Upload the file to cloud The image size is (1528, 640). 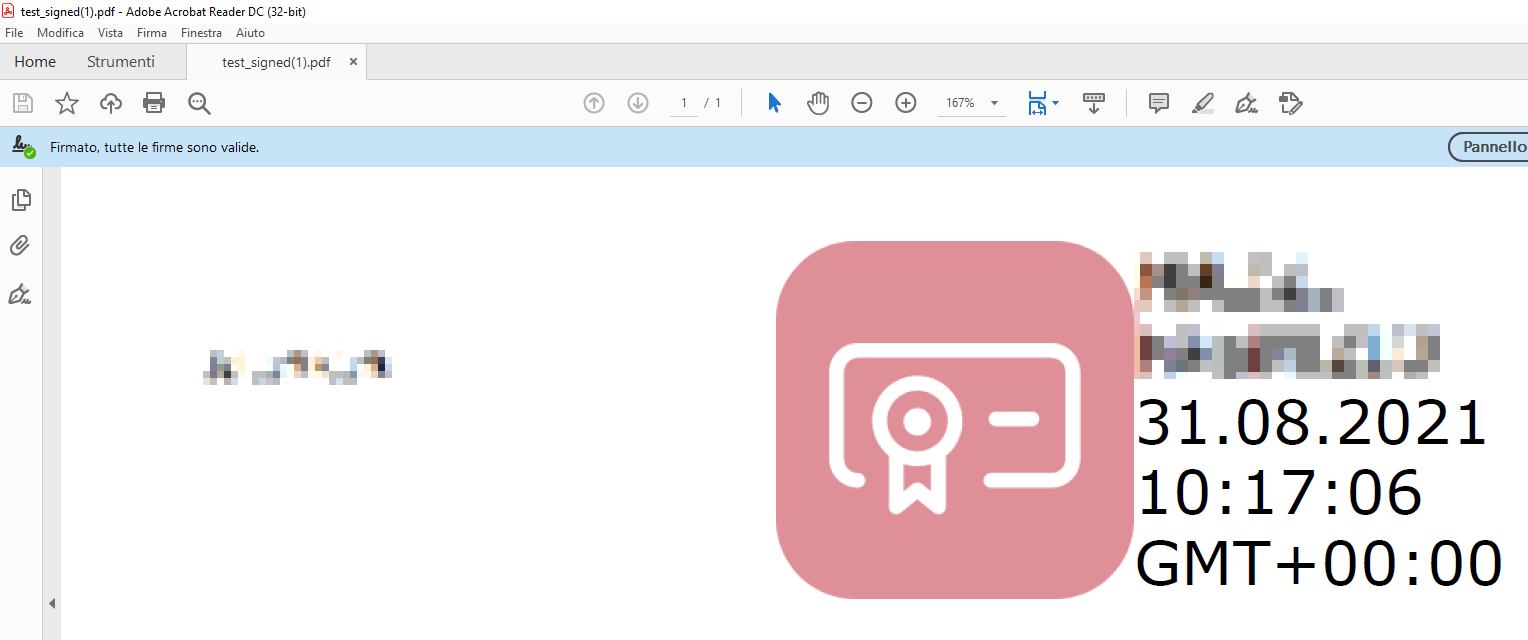(x=111, y=103)
